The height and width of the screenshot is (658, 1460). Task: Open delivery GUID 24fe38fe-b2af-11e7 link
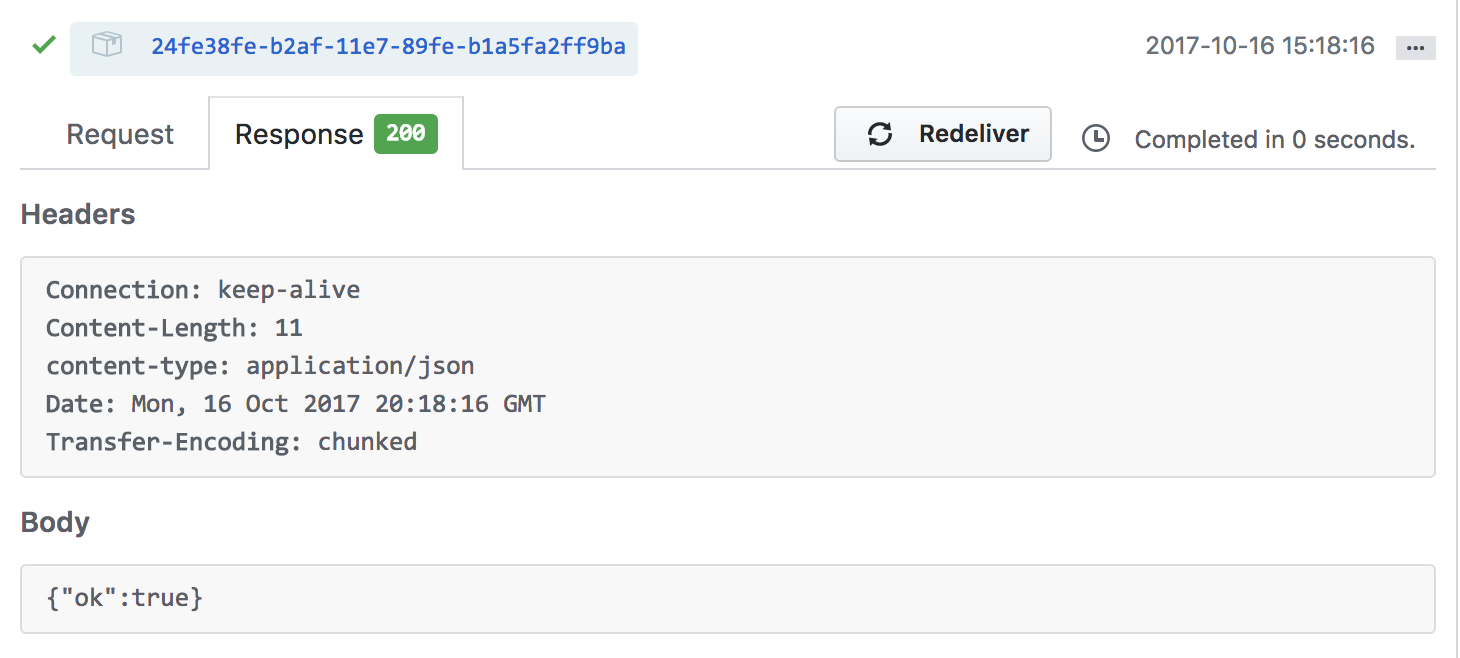point(388,46)
